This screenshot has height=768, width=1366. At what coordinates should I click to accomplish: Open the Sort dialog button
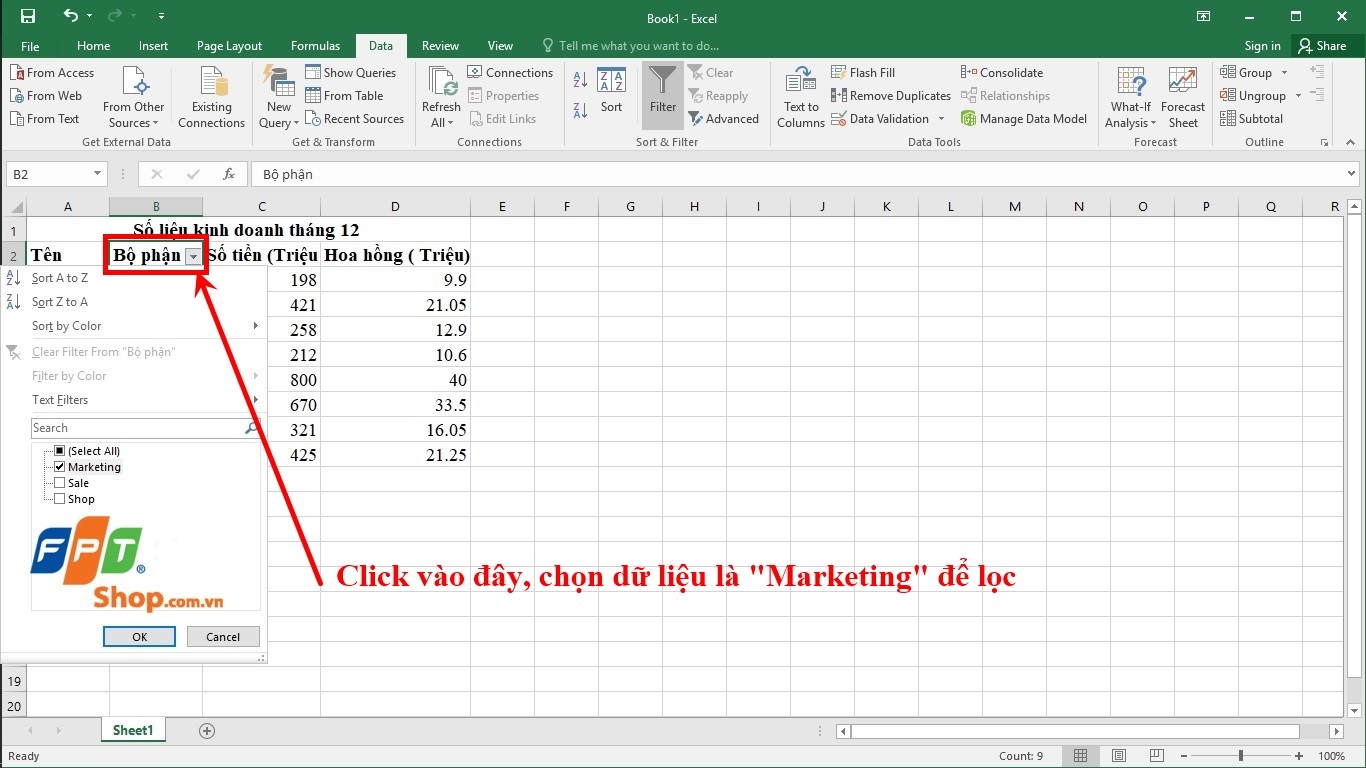pyautogui.click(x=611, y=91)
